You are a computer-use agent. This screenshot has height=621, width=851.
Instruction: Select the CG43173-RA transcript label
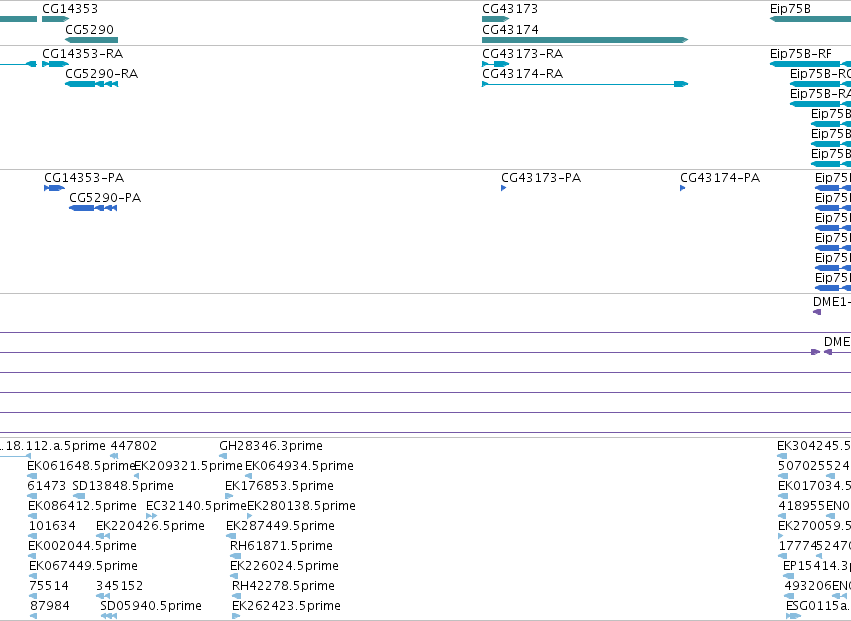[x=523, y=54]
